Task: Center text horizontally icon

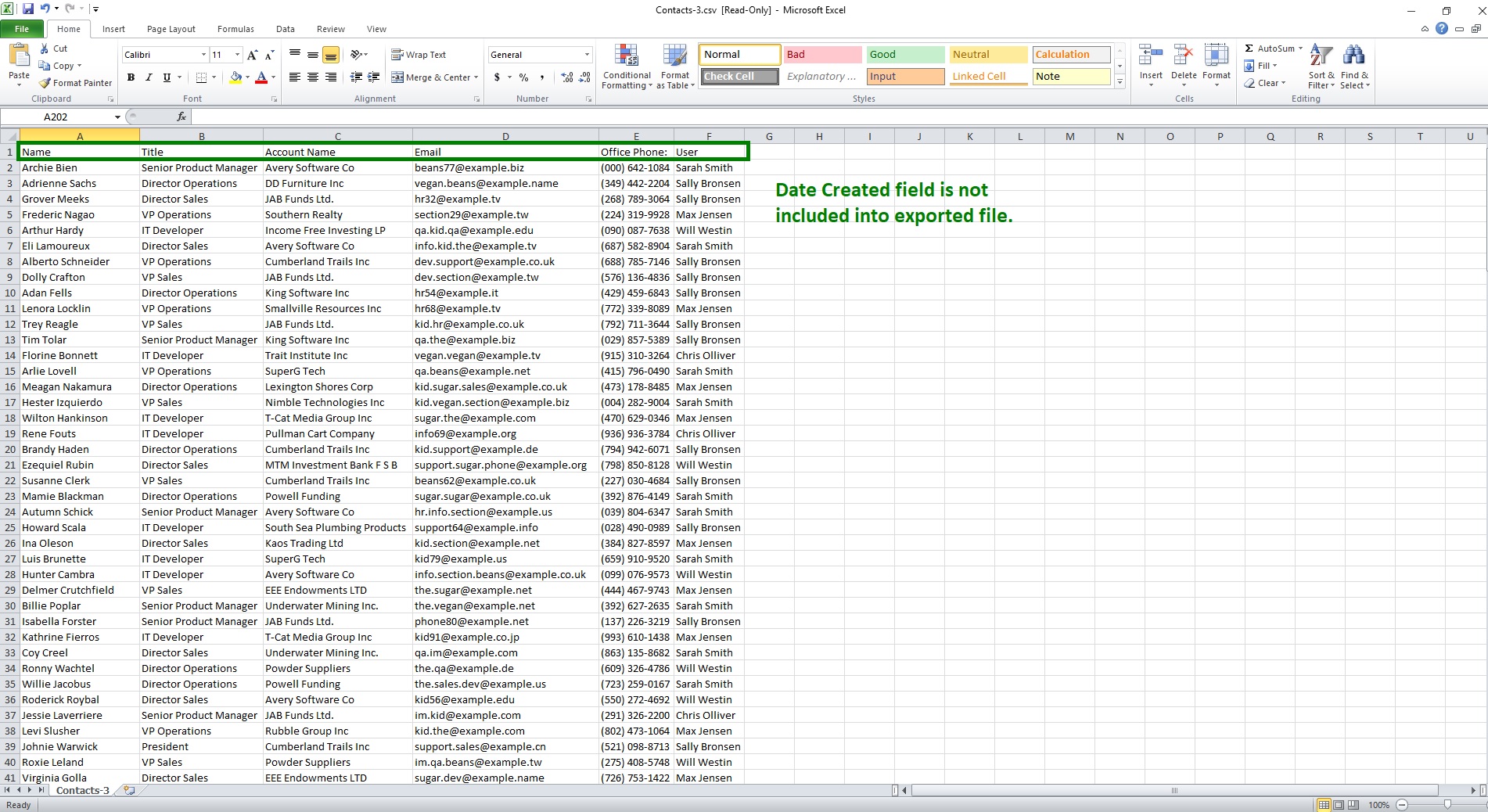Action: [x=313, y=77]
